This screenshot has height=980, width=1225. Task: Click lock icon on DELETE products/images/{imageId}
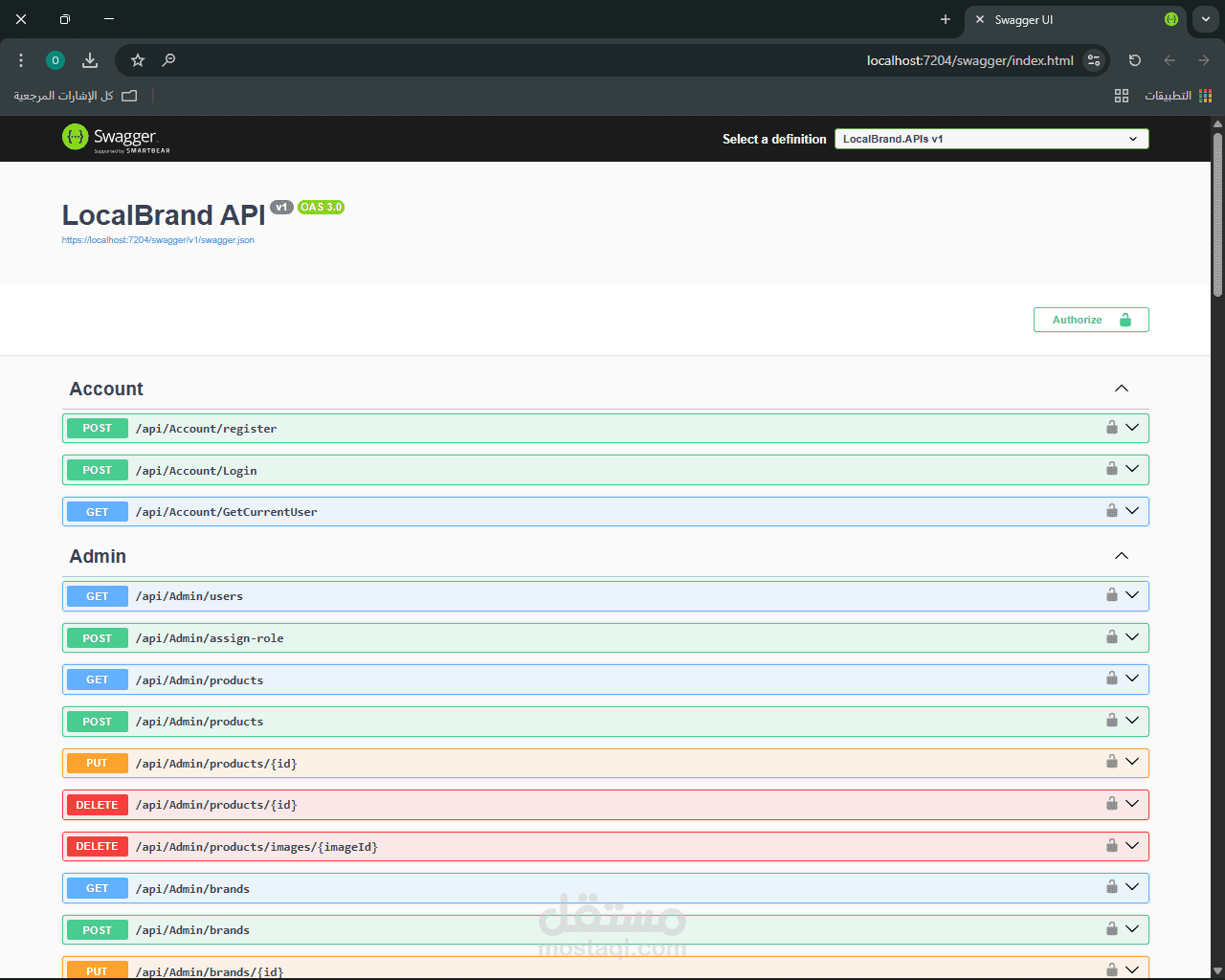[x=1112, y=845]
